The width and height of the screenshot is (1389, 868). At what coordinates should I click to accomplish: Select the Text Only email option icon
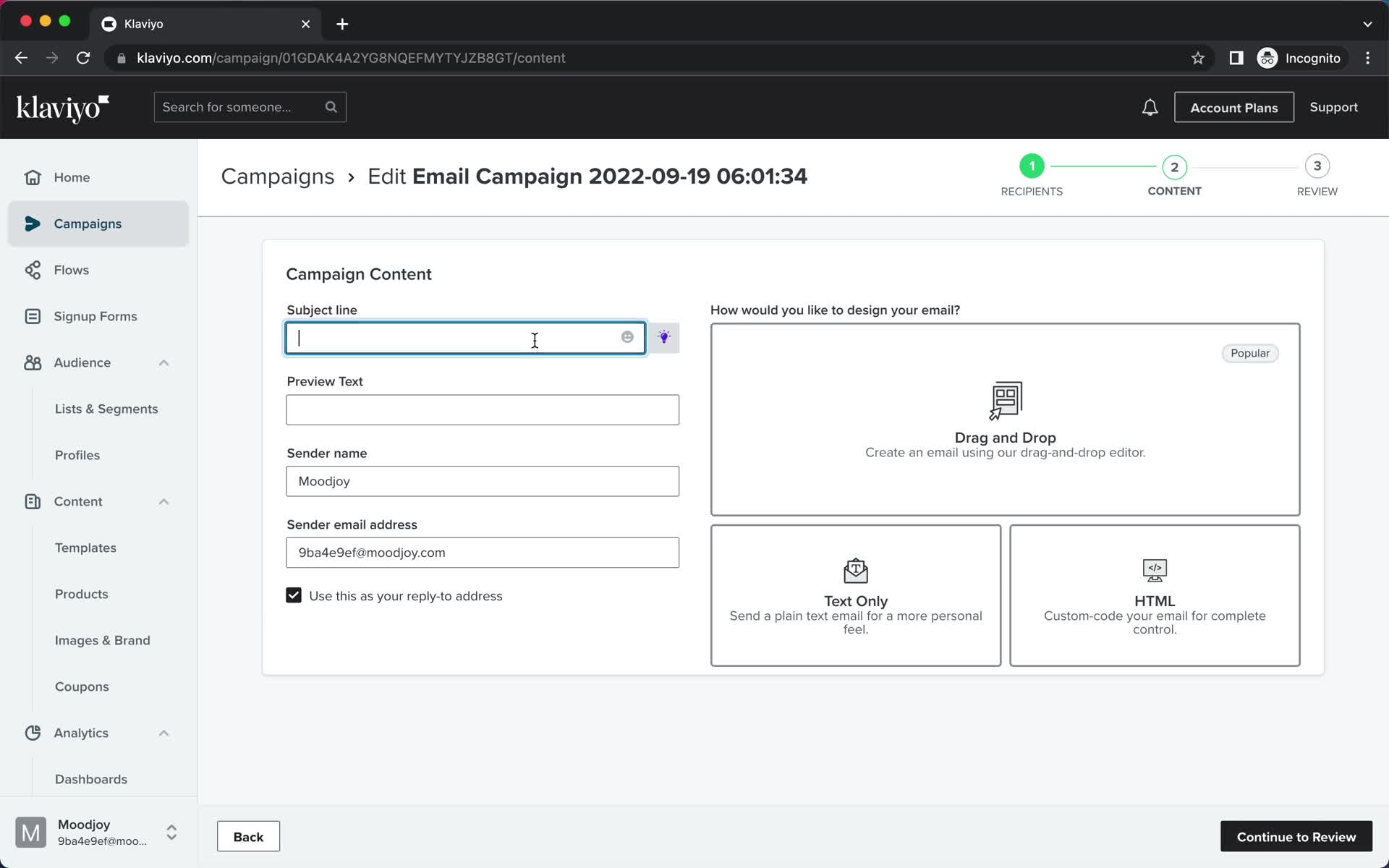click(856, 570)
